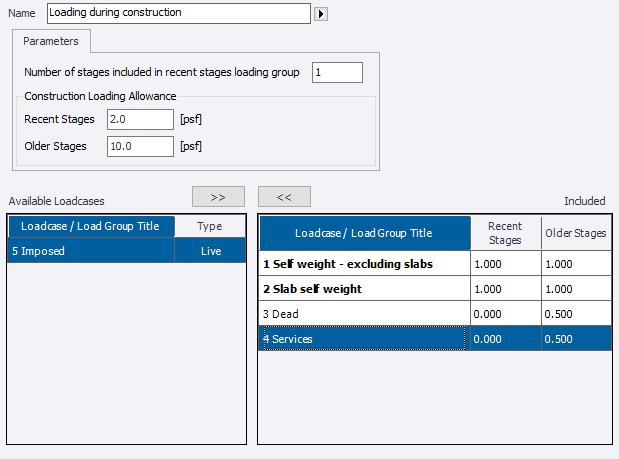This screenshot has width=619, height=459.
Task: Click the Recent Stages factor for Dead
Action: tap(505, 314)
